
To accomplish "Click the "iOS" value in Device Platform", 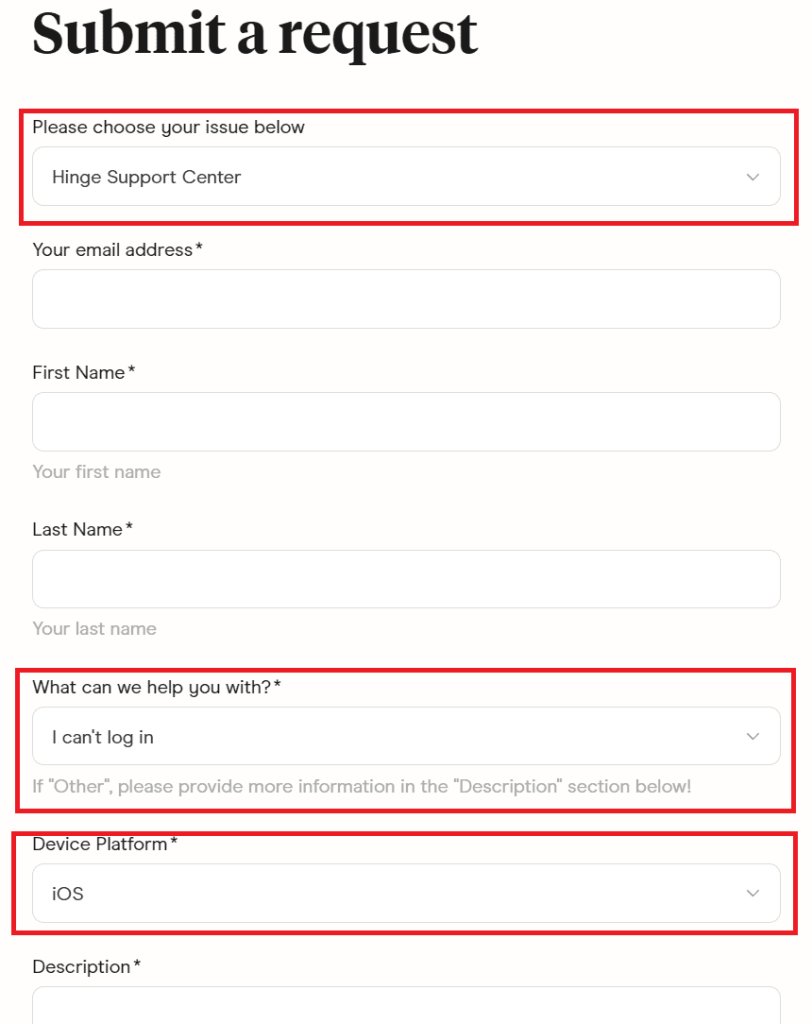I will point(66,893).
